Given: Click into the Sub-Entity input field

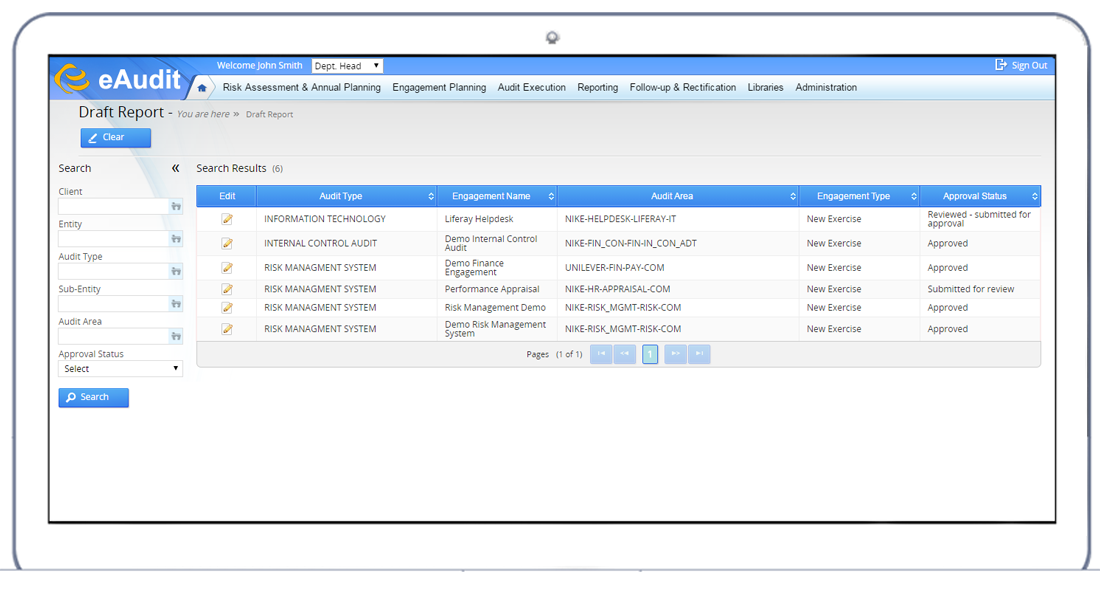Looking at the screenshot, I should click(x=112, y=304).
